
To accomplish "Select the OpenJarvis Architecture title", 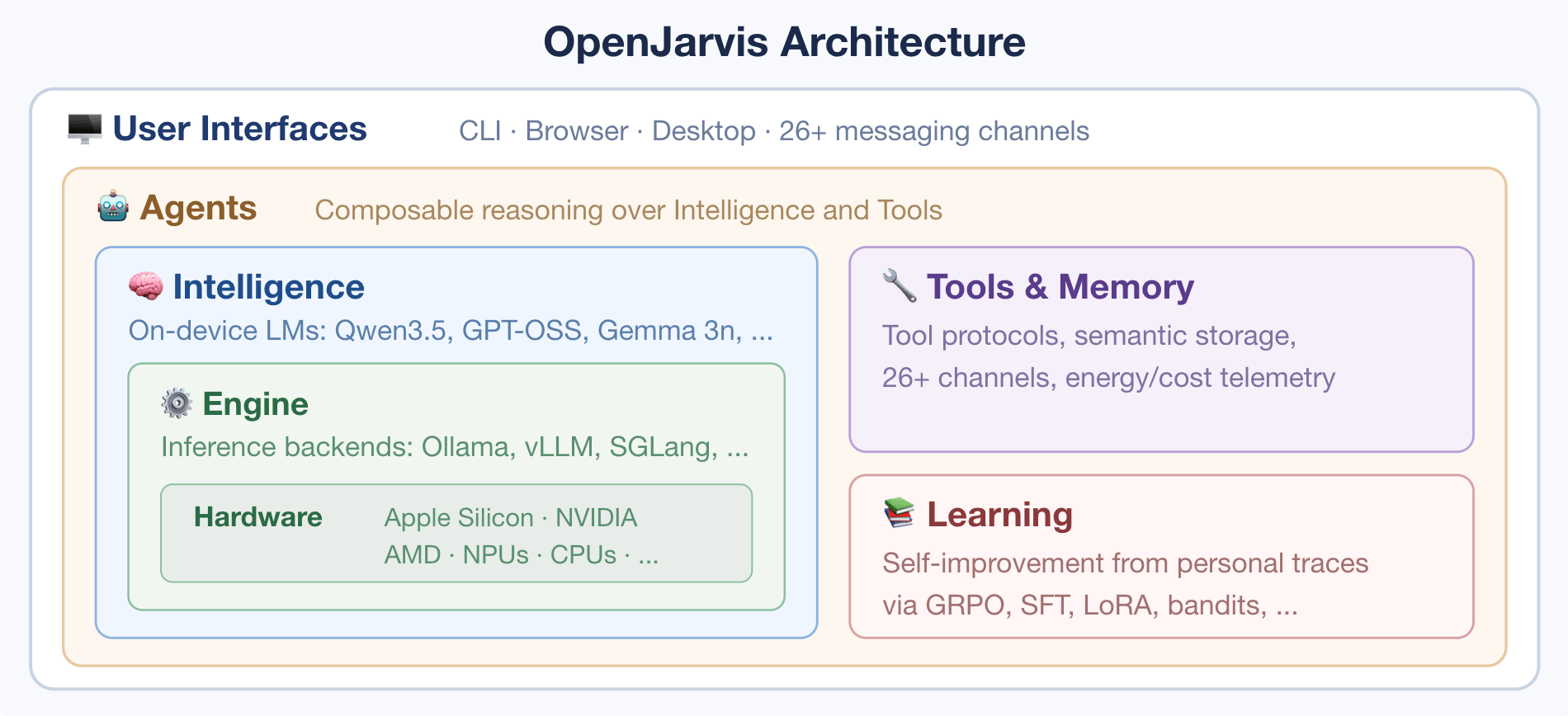I will [x=784, y=42].
